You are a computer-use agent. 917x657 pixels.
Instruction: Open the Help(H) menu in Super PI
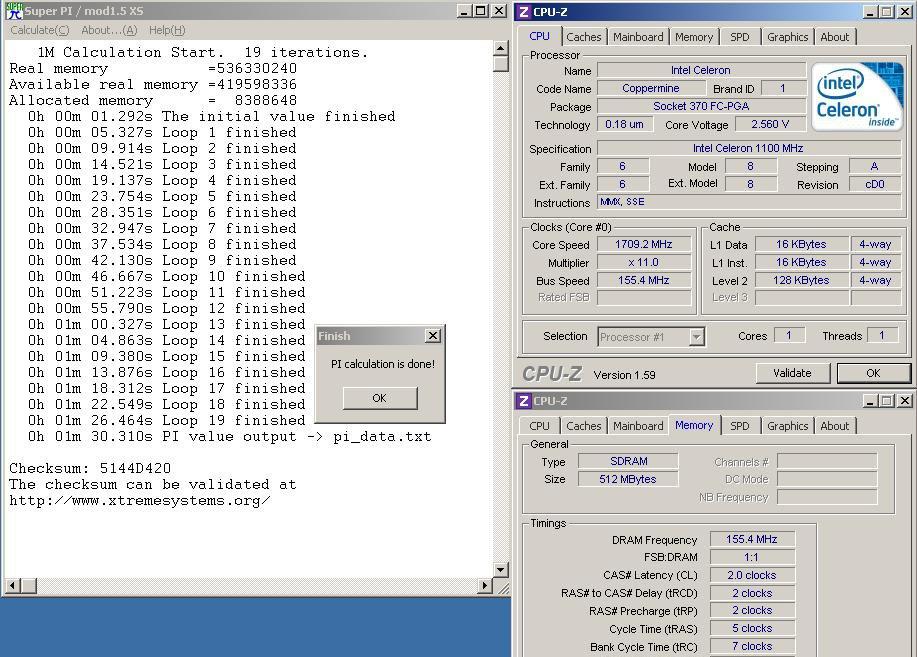tap(167, 30)
